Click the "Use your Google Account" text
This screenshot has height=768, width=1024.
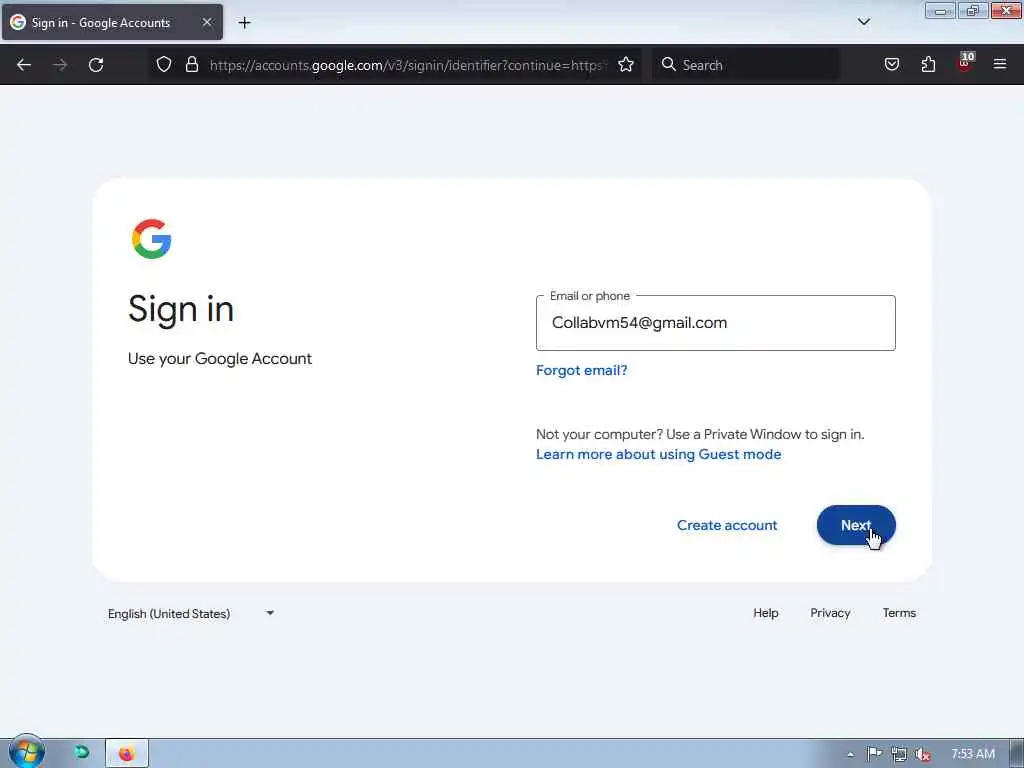coord(220,359)
